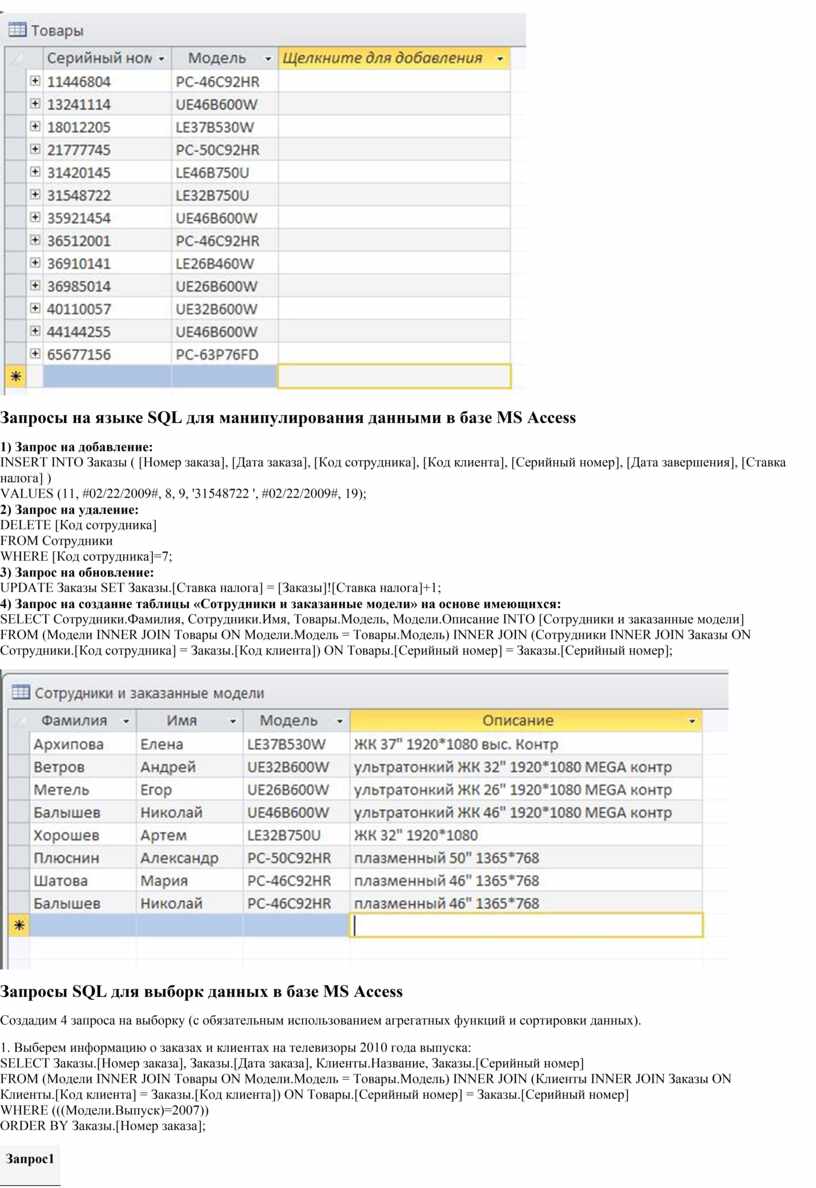Open the Запрос1 tab

30,1158
